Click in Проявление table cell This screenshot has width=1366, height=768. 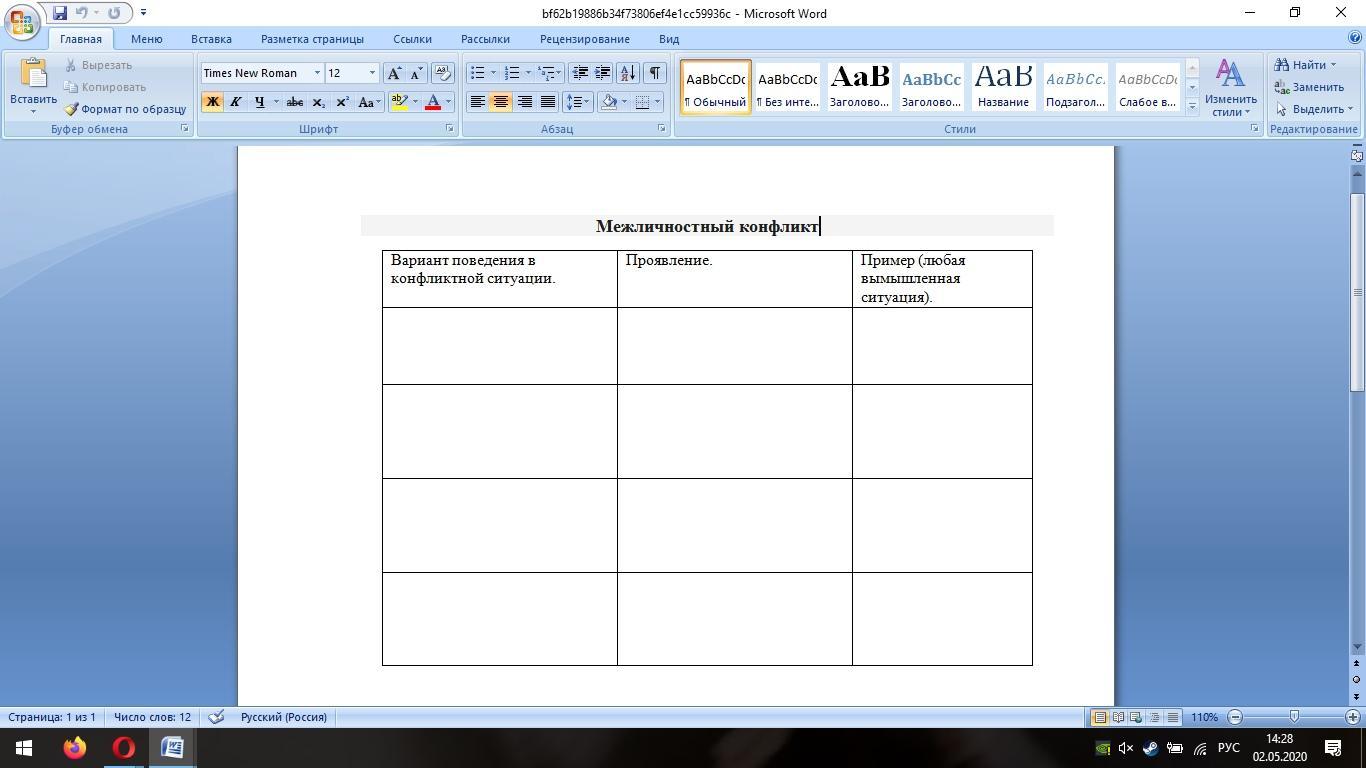tap(734, 279)
